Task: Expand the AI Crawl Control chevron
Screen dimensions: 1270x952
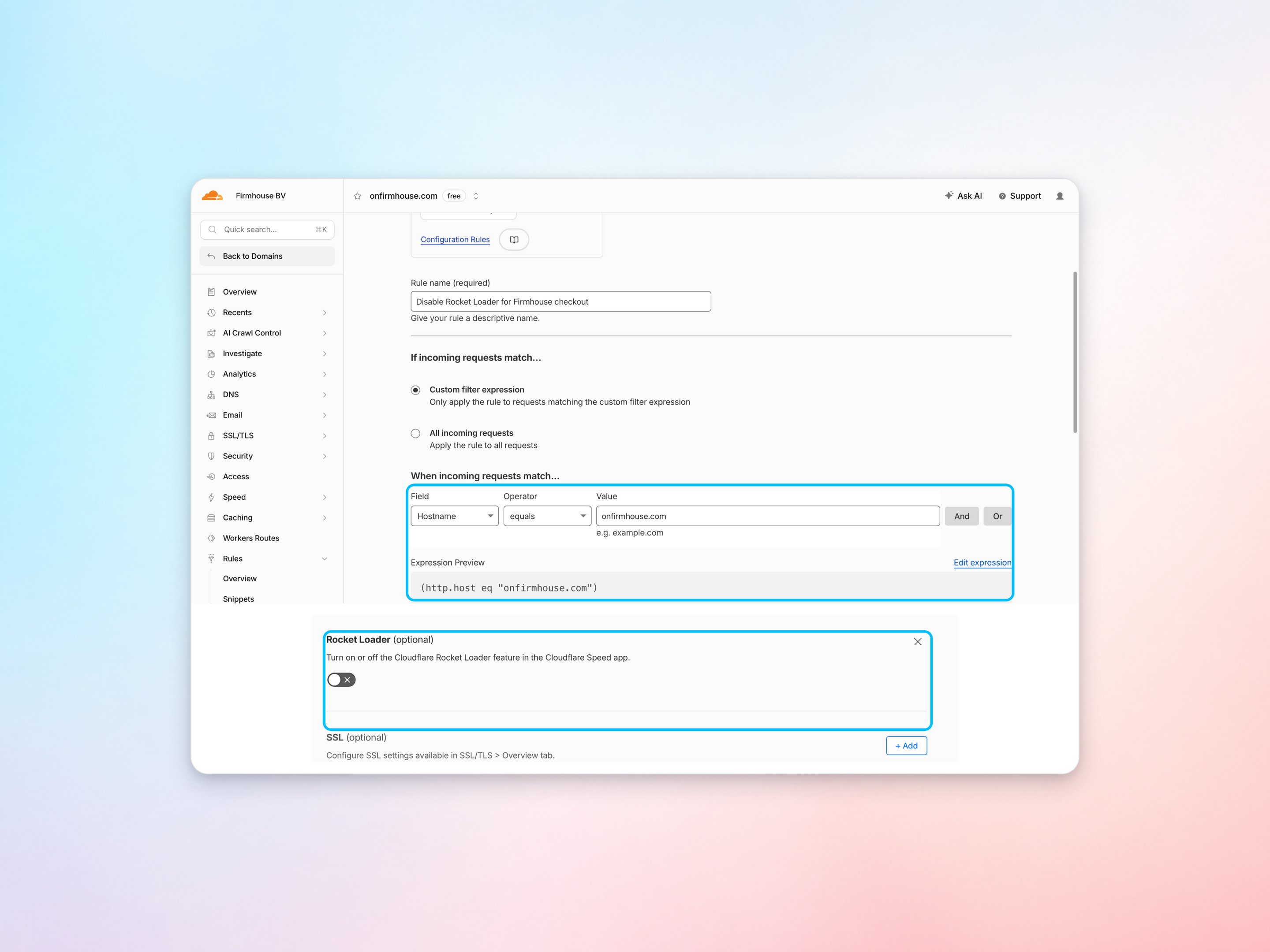Action: pos(325,333)
